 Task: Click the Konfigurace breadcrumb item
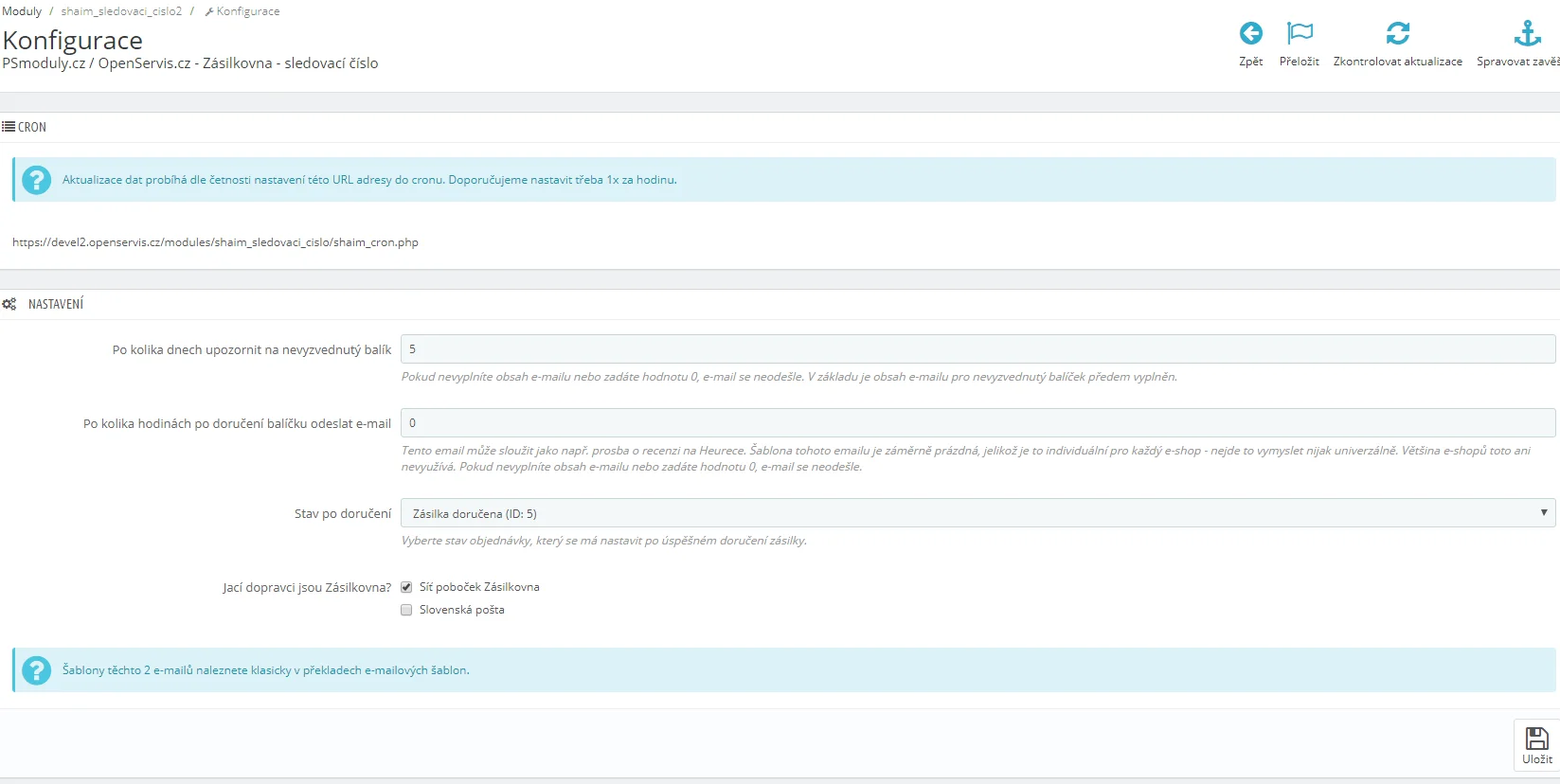(x=247, y=11)
